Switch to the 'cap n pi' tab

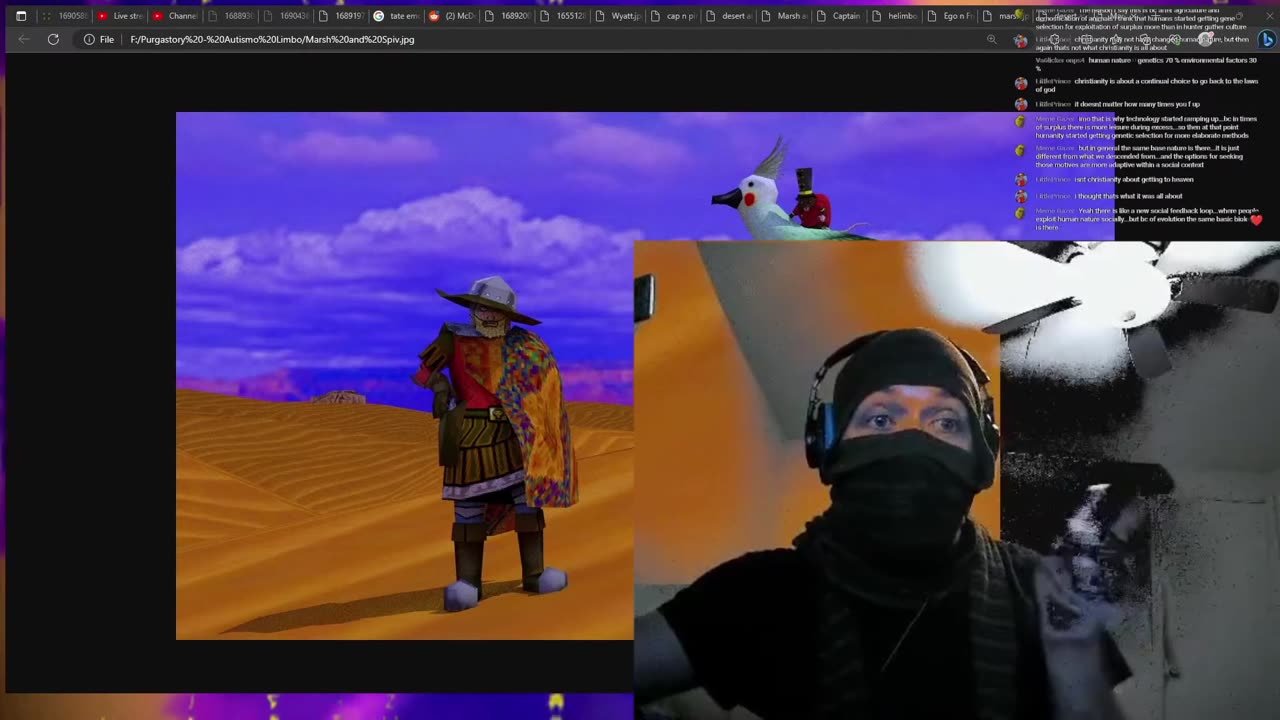(x=673, y=16)
